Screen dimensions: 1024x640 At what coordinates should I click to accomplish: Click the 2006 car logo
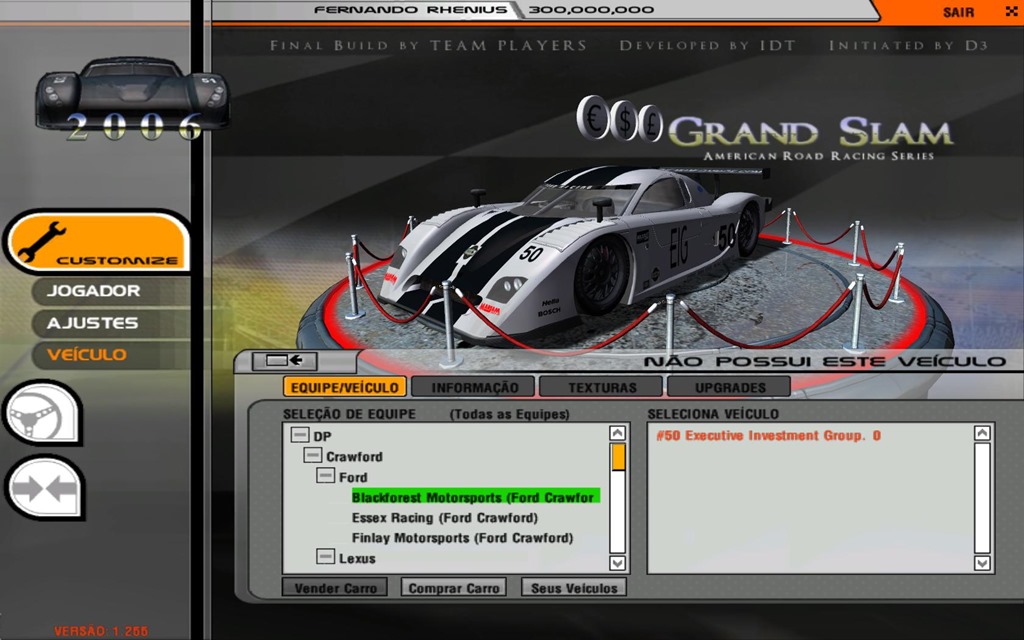pyautogui.click(x=132, y=98)
